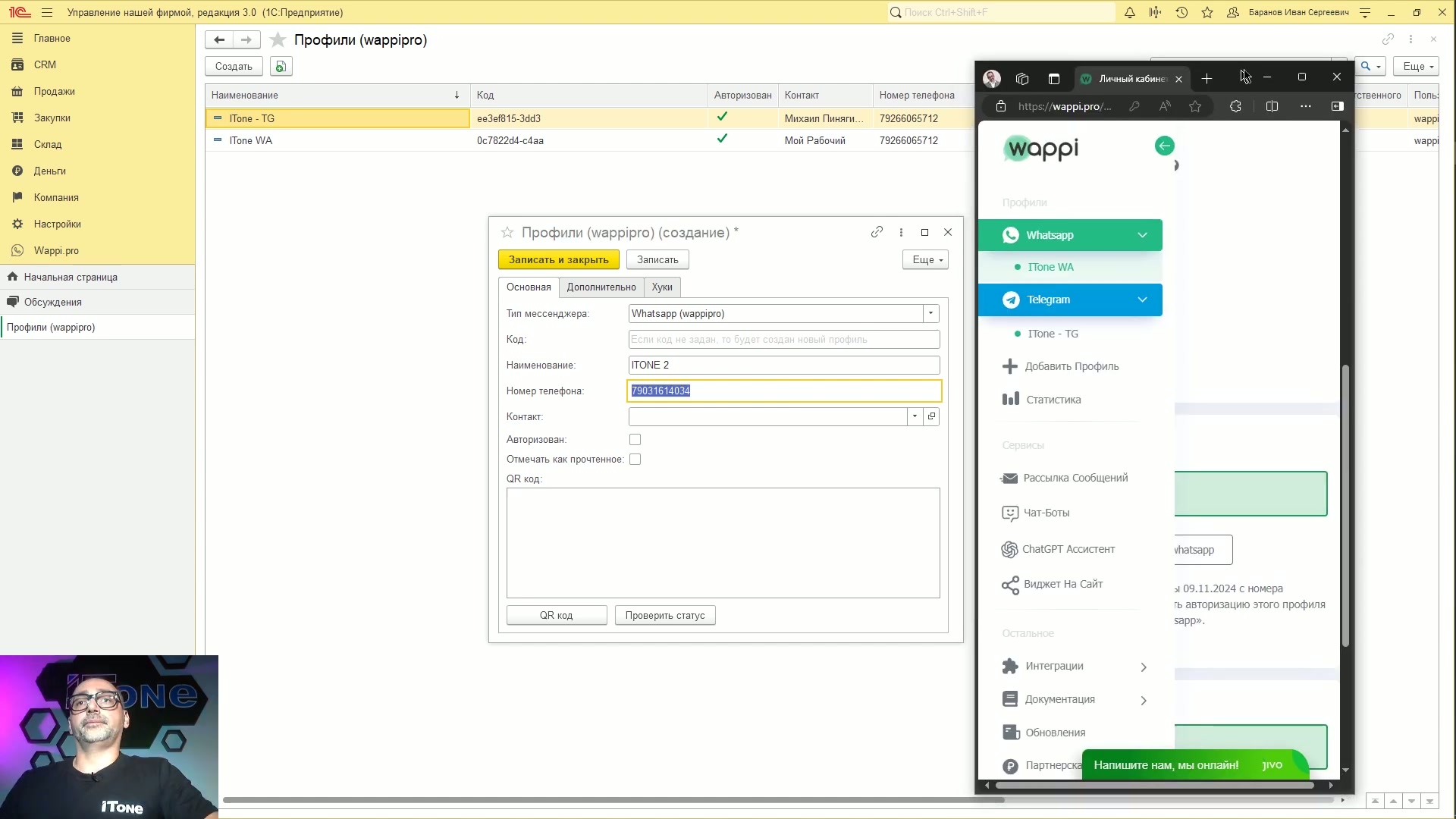Expand the Документация submenu arrow
Viewport: 1456px width, 819px height.
click(1144, 700)
